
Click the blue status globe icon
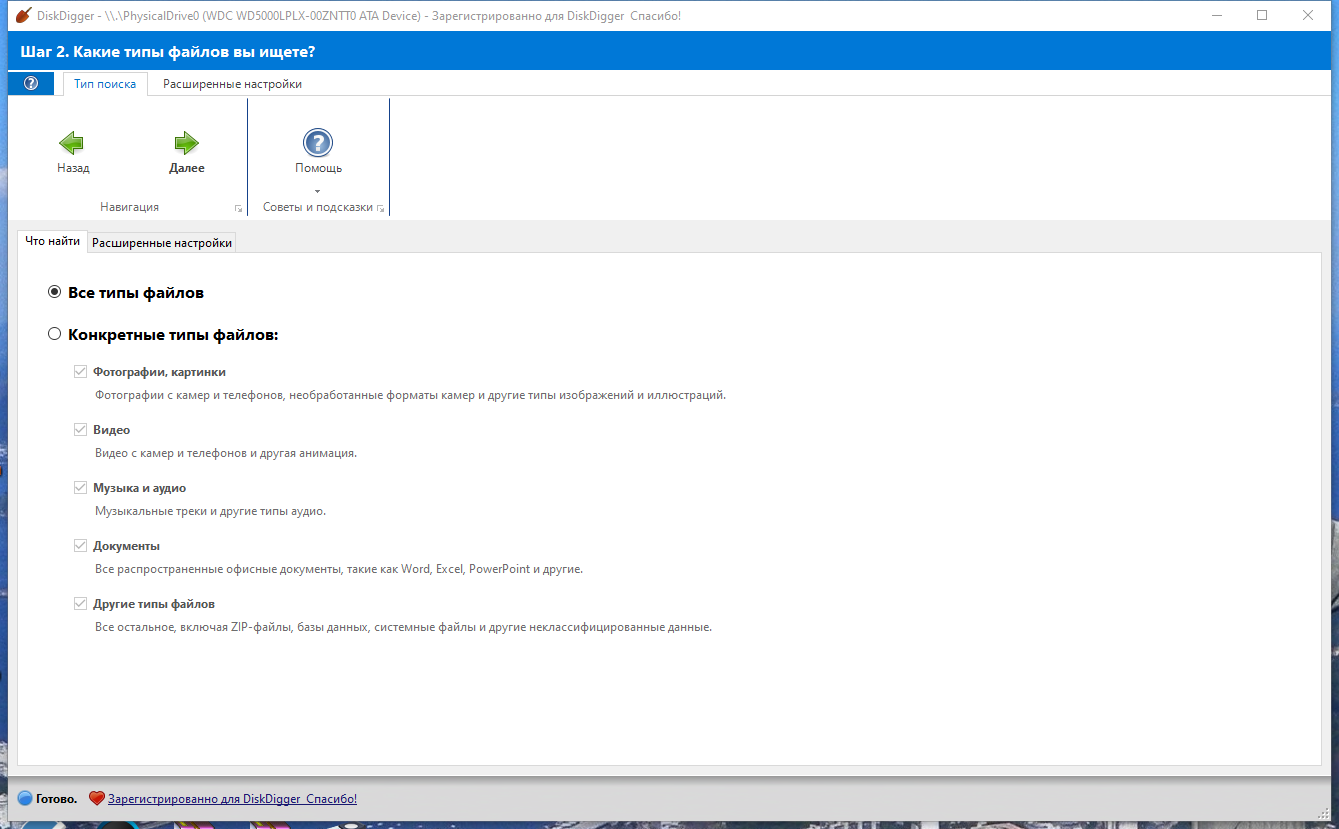click(25, 799)
